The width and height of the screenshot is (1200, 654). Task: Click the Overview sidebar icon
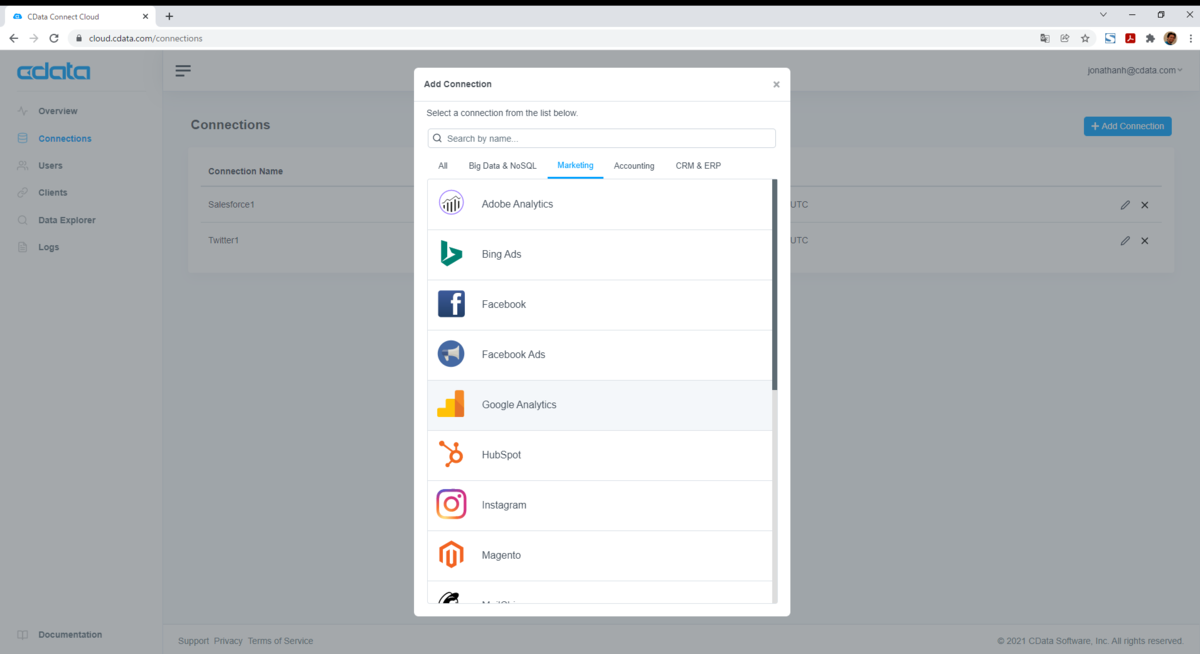23,111
